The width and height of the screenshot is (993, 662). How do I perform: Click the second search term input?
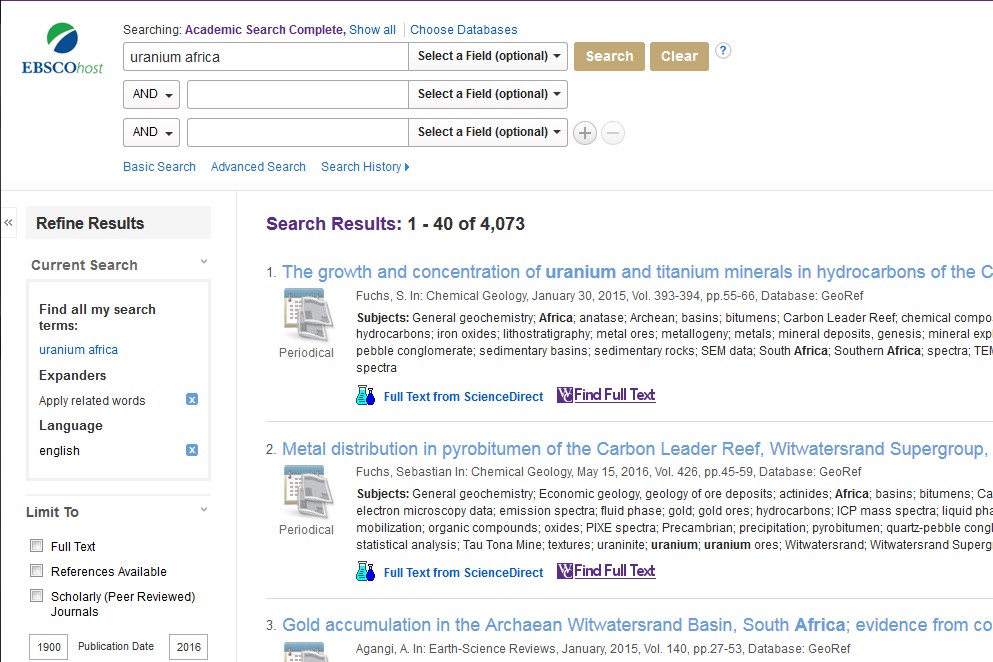[x=298, y=94]
